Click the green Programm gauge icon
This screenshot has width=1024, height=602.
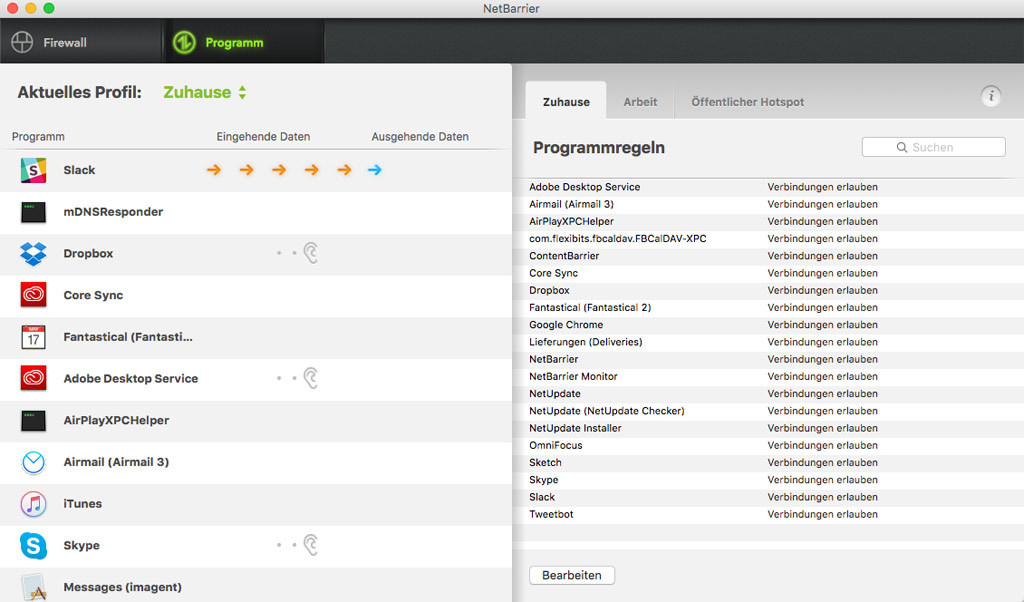point(184,42)
